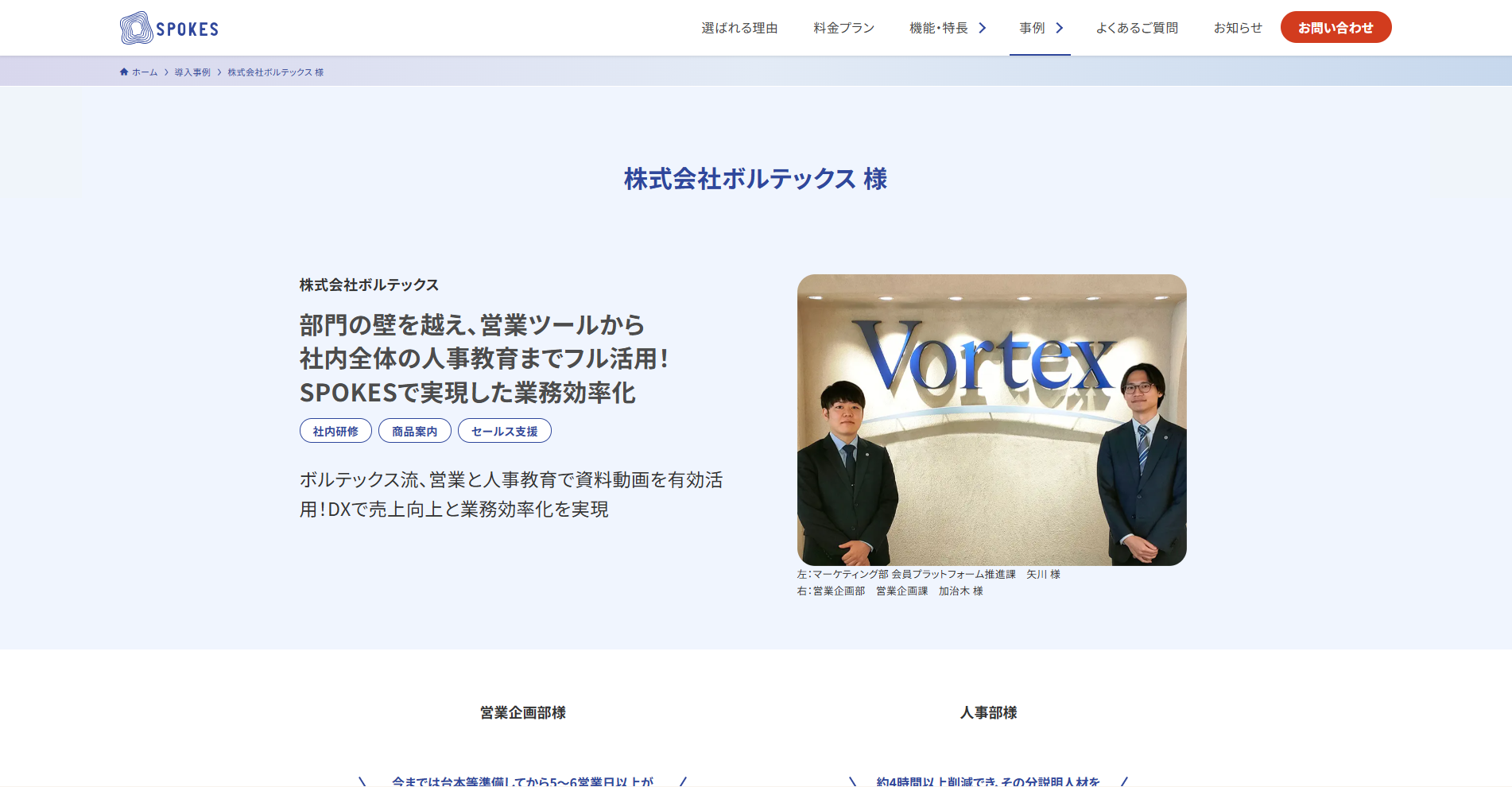Open the 料金プラン menu item

point(843,28)
